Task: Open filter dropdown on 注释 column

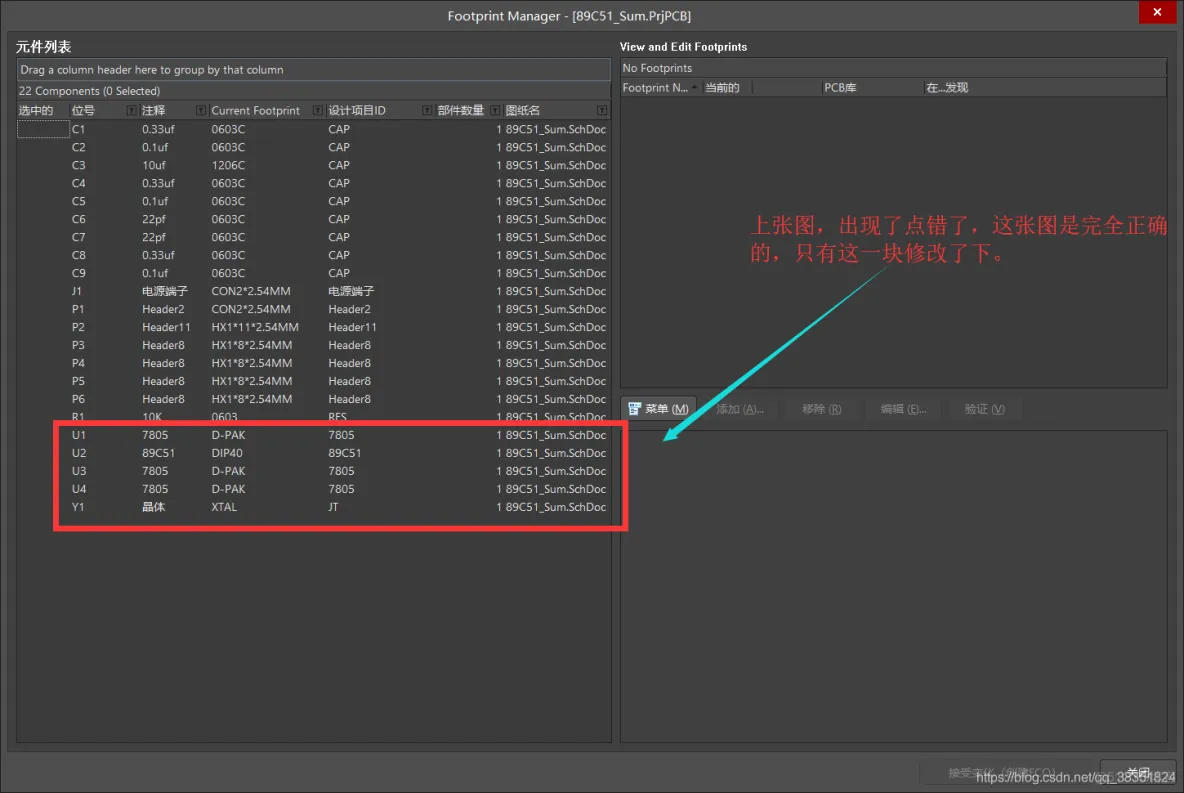Action: pos(201,110)
